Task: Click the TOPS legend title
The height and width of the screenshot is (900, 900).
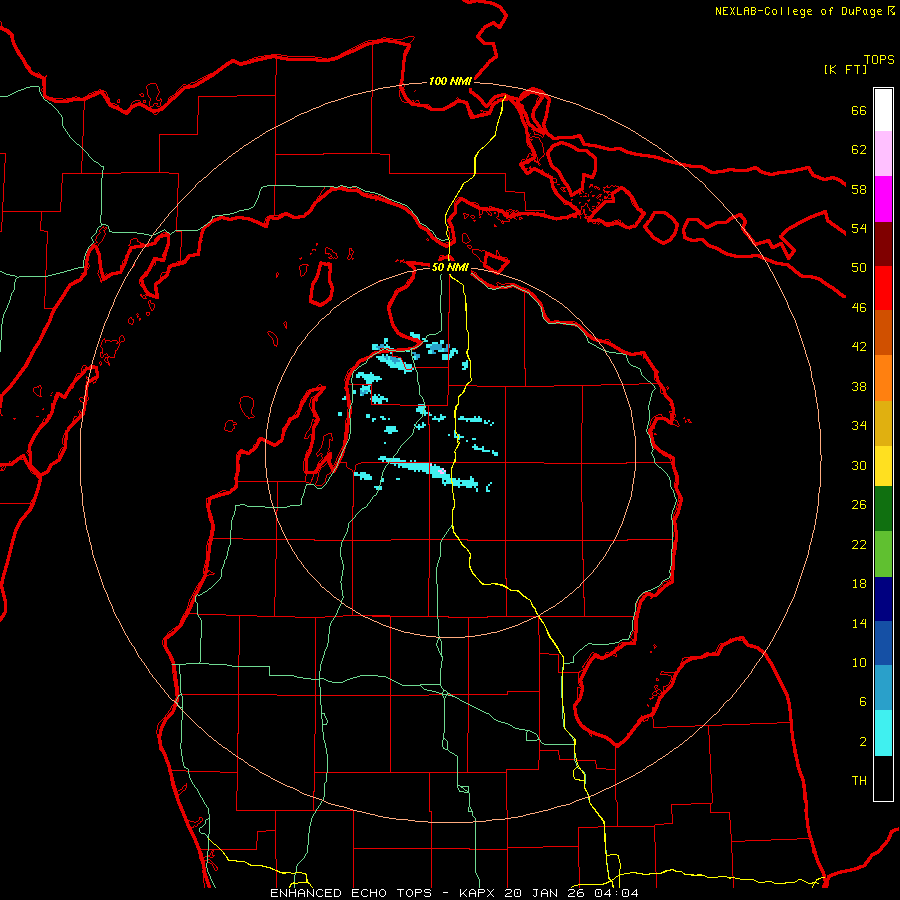Action: (879, 59)
